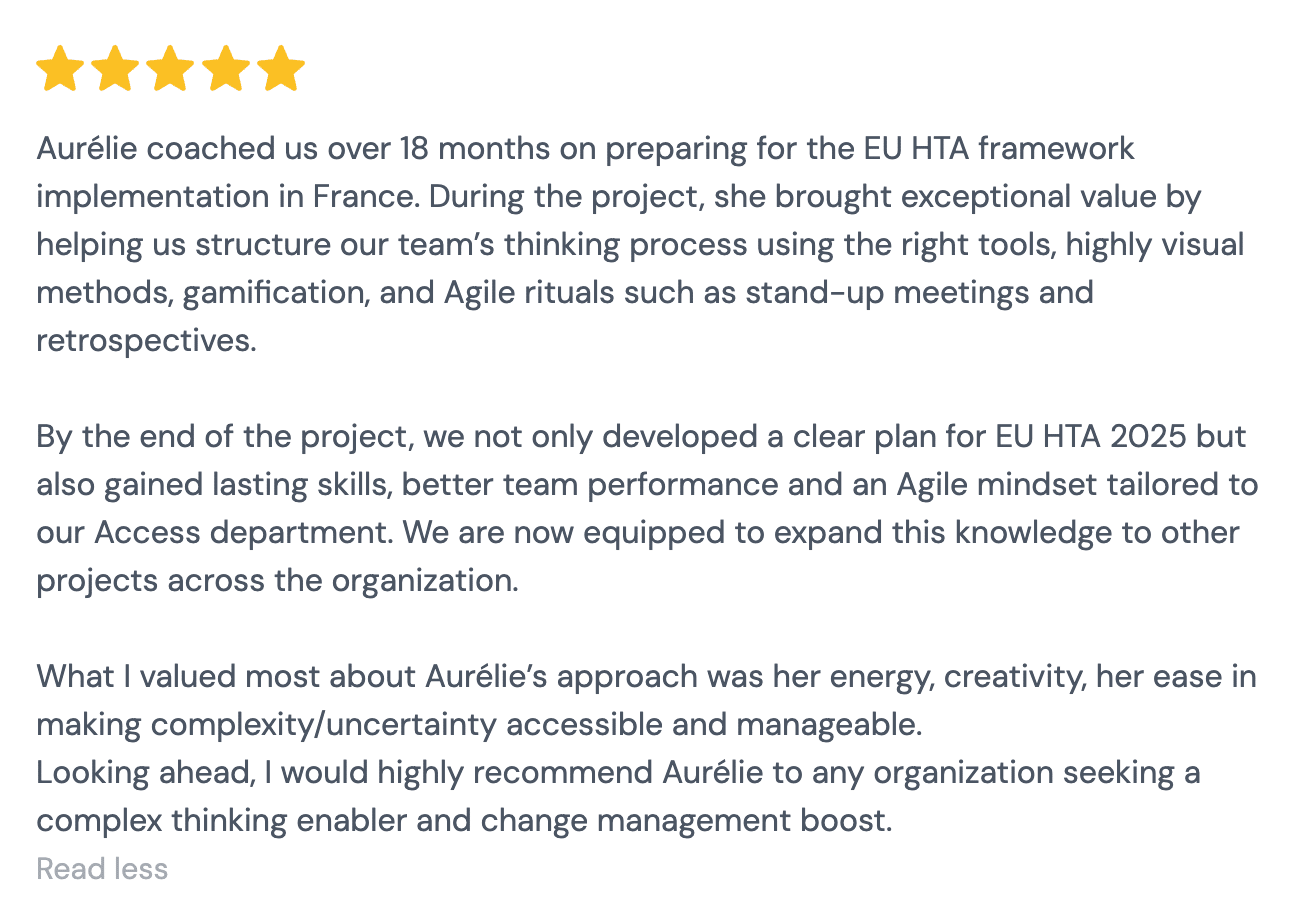The height and width of the screenshot is (912, 1310).
Task: Click the word 'retrospectives.' ending the first paragraph
Action: (x=147, y=341)
